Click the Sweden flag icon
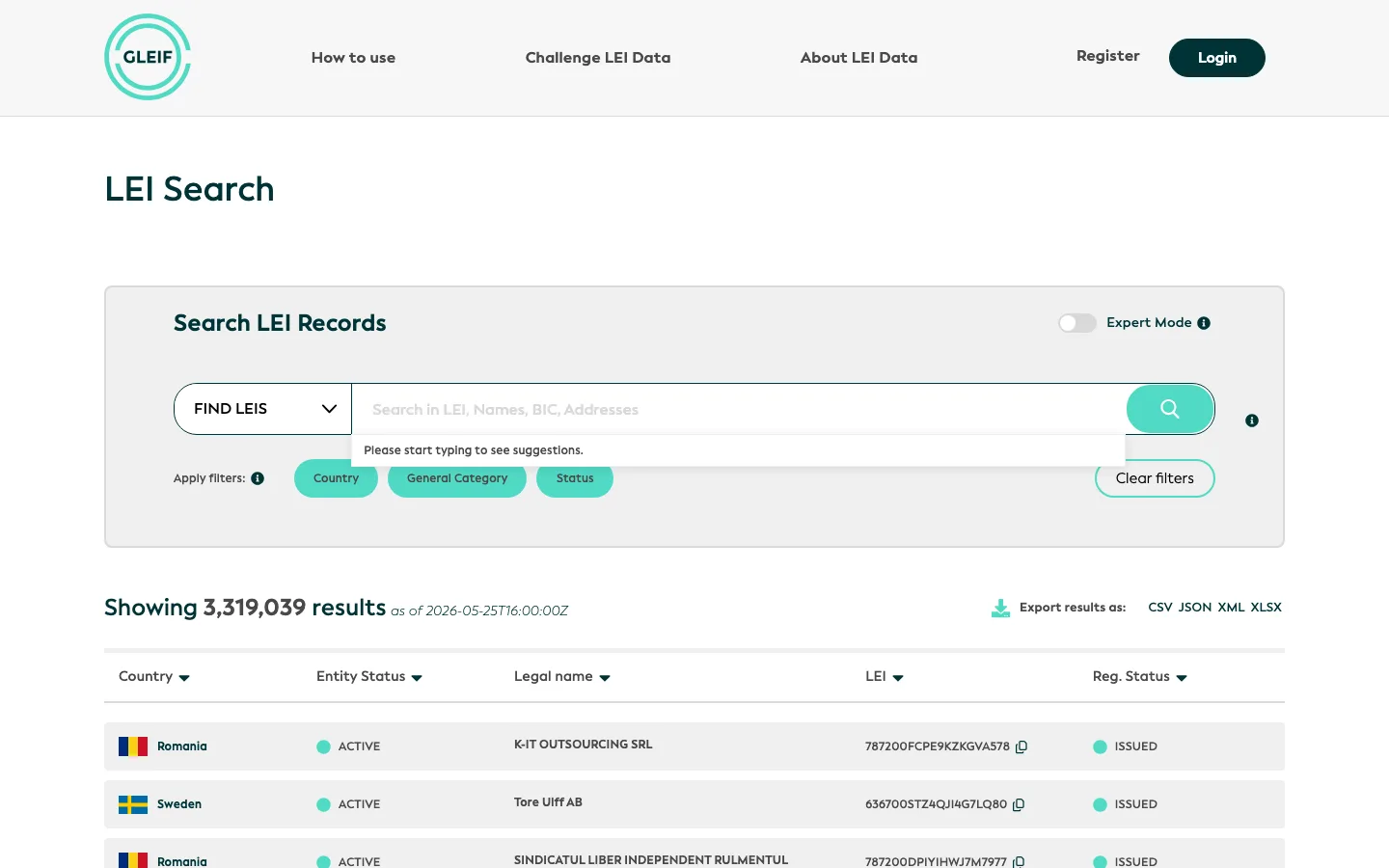Screen dimensions: 1389x868 (133, 804)
